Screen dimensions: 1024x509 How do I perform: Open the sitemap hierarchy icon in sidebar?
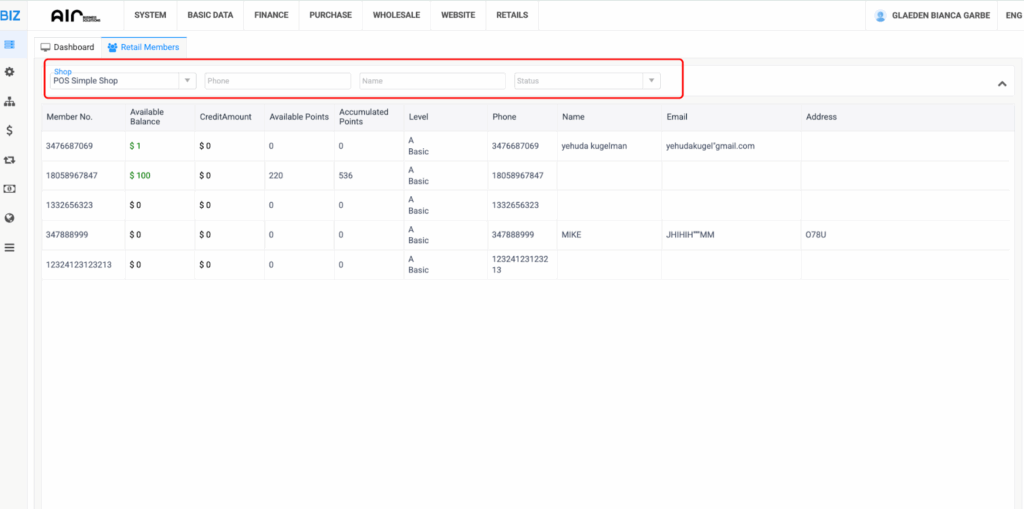tap(10, 101)
